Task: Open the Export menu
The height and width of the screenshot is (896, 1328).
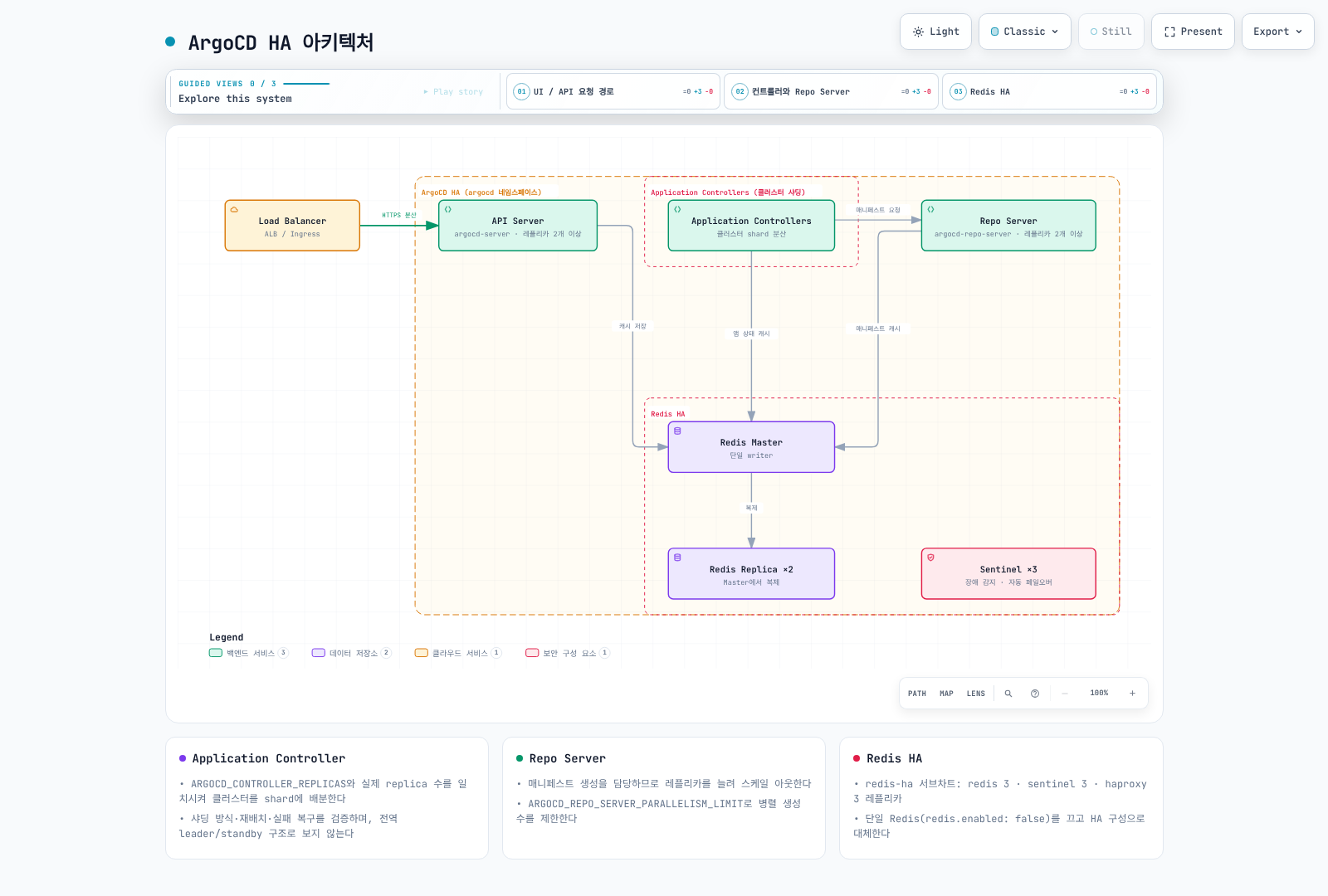Action: 1277,32
